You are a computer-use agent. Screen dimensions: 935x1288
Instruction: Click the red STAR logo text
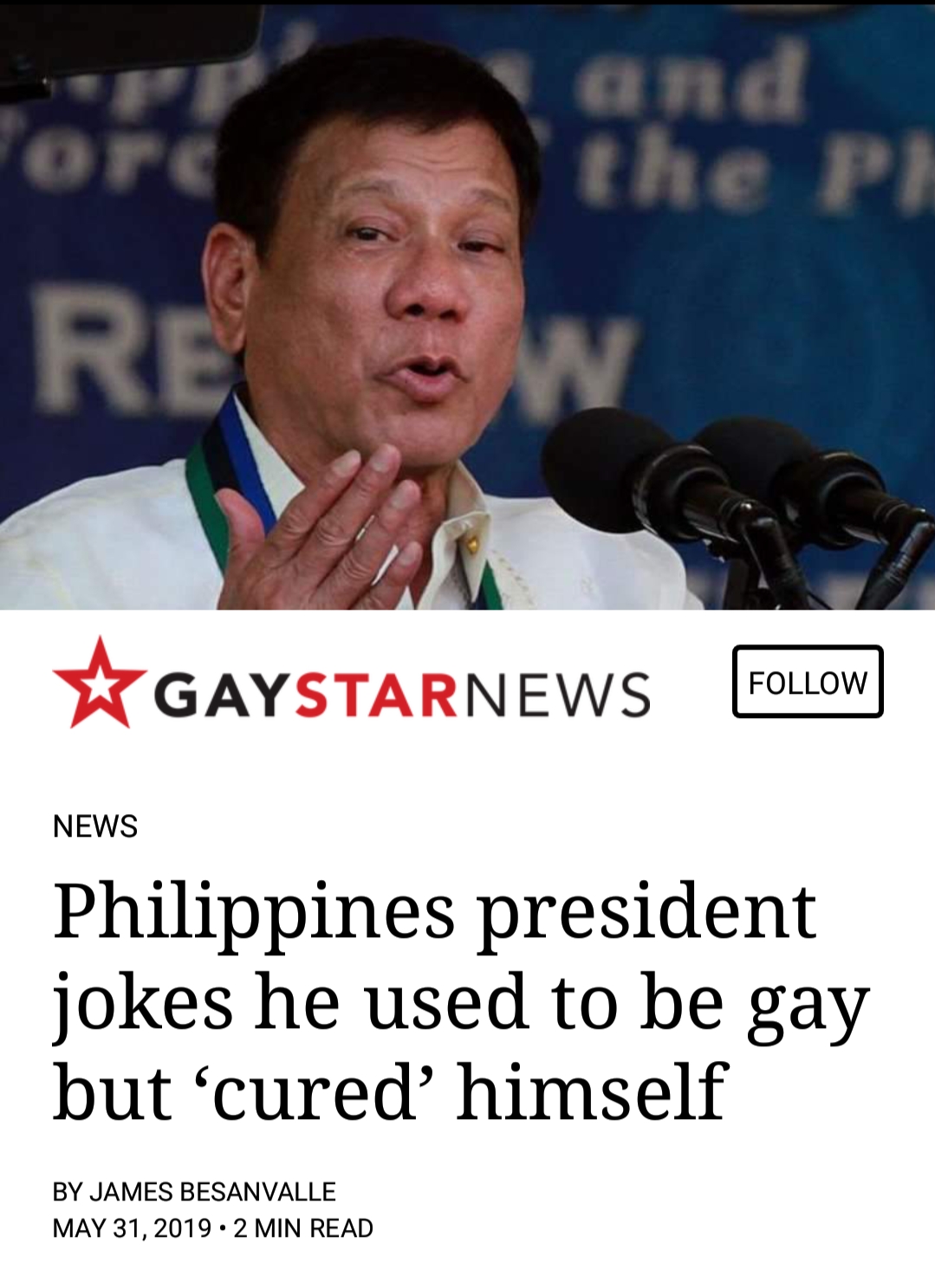(376, 695)
